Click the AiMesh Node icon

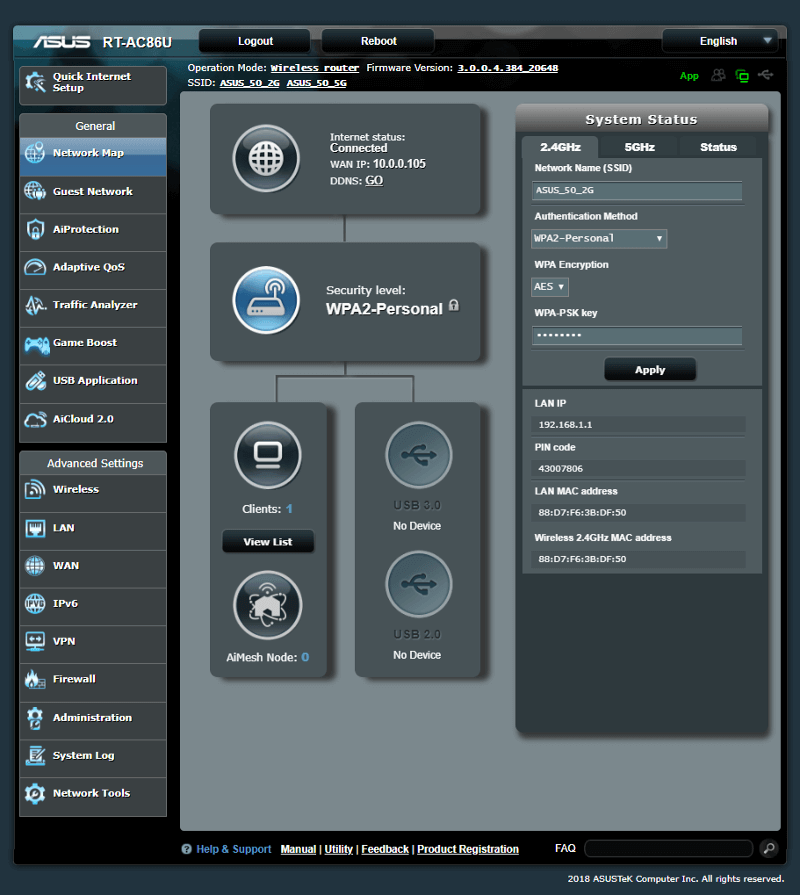click(268, 605)
